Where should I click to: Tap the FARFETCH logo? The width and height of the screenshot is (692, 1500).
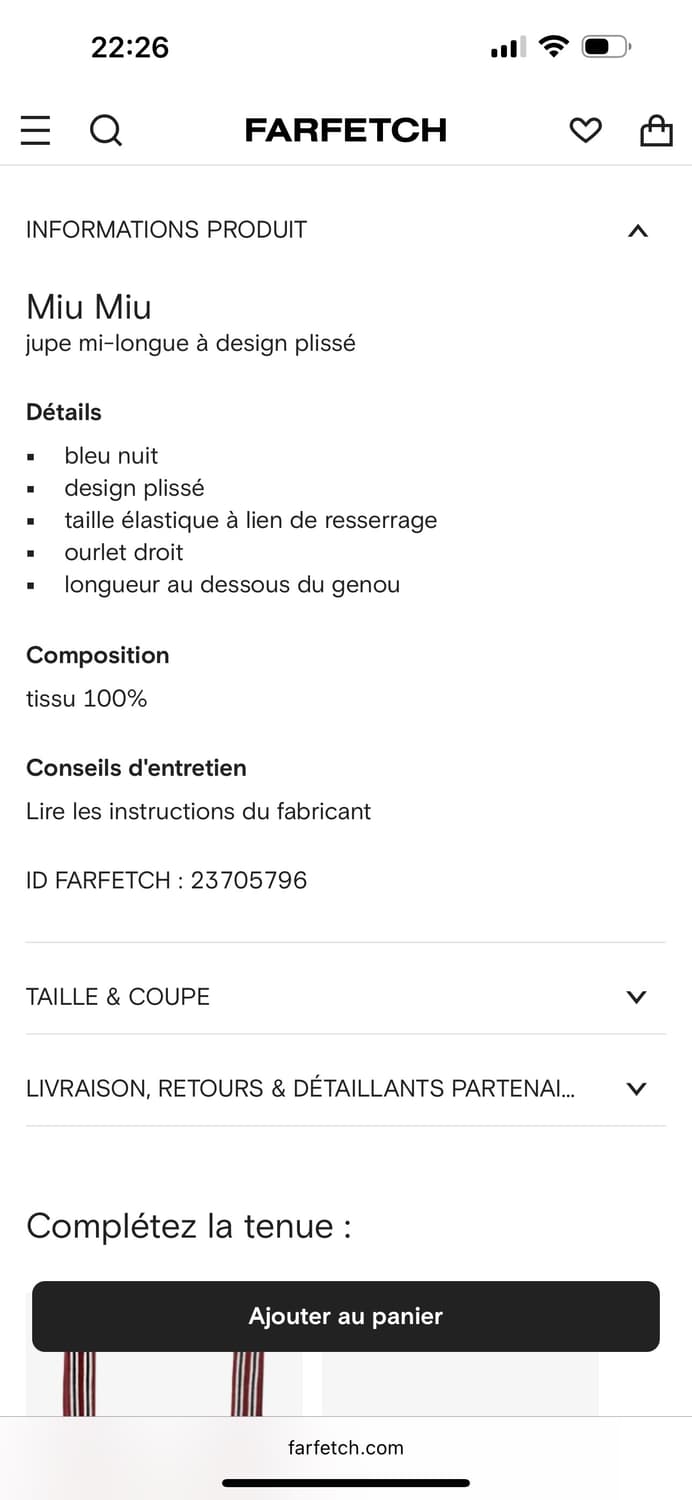tap(345, 130)
